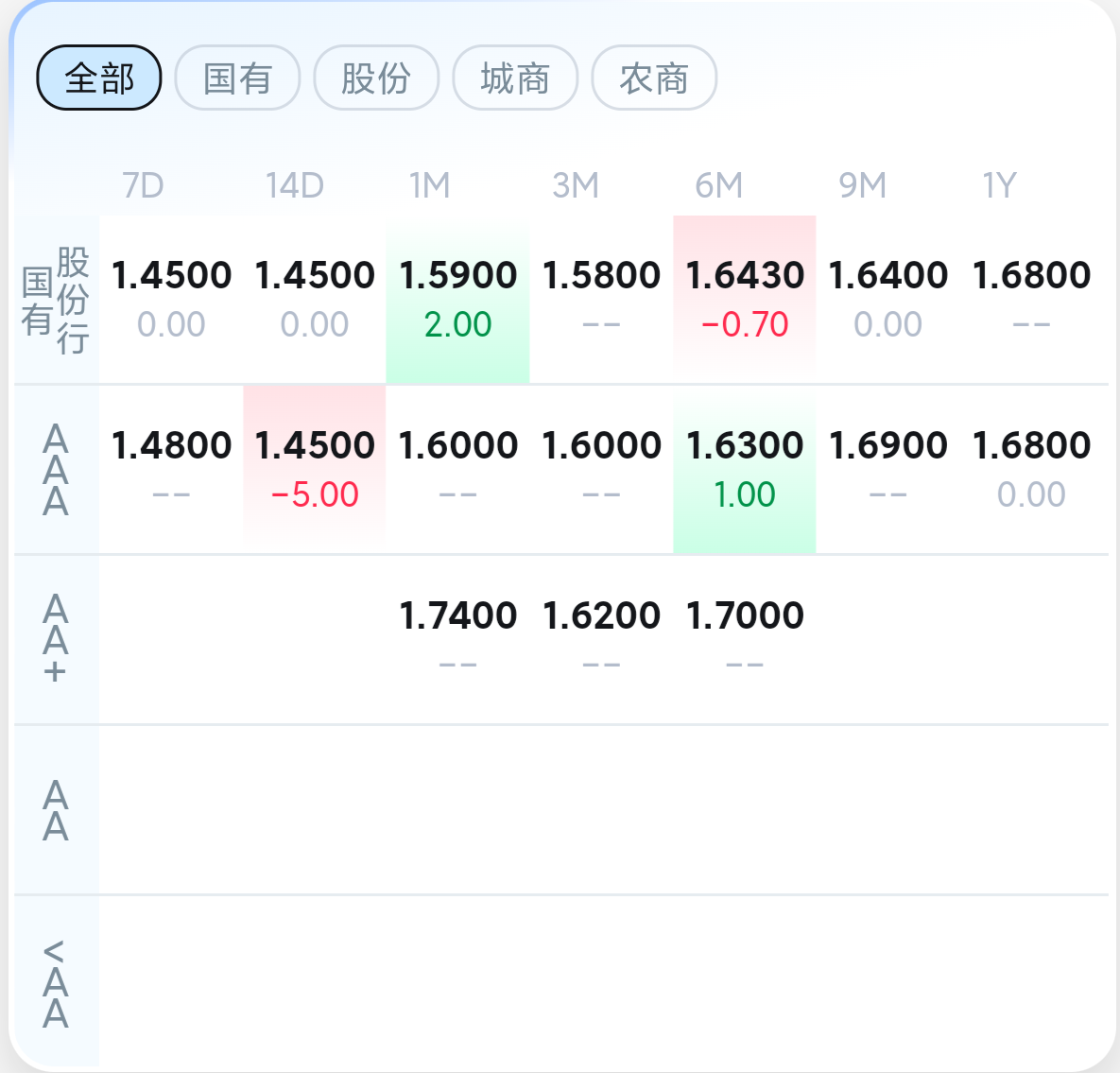Open the red 1.6430 rate cell
This screenshot has height=1073, width=1120.
coord(745,299)
